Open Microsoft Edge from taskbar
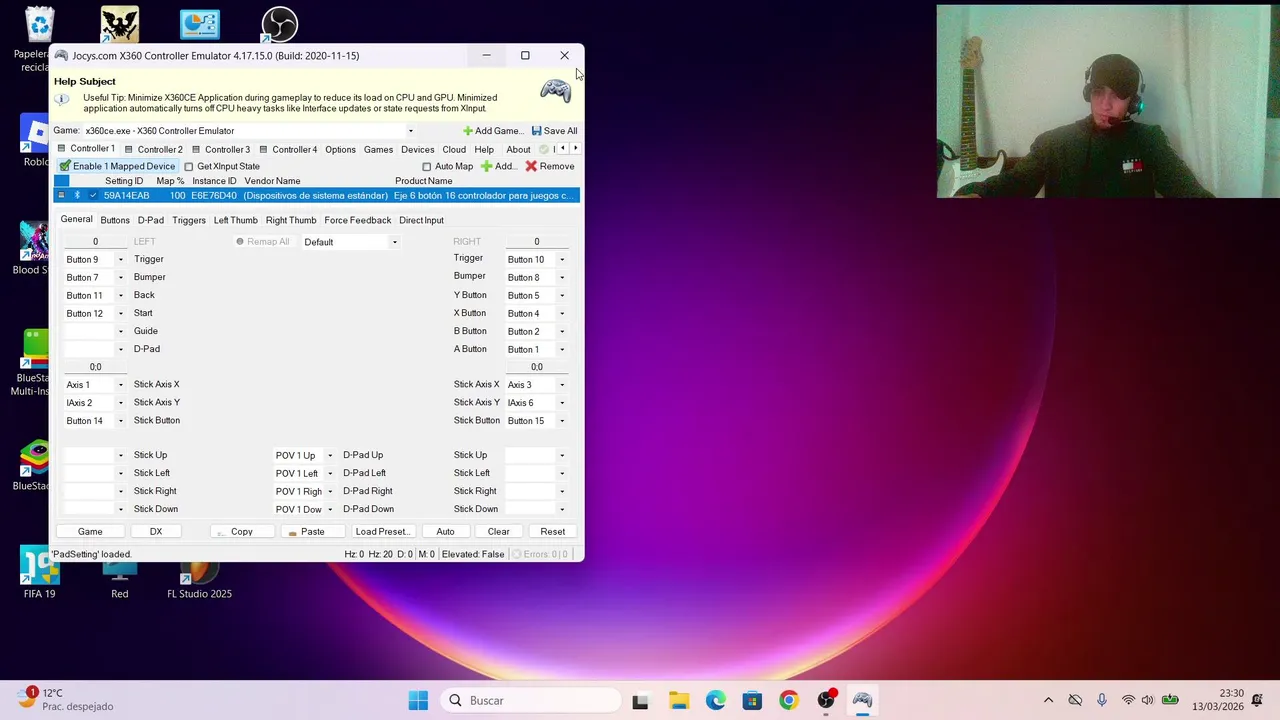Image resolution: width=1280 pixels, height=720 pixels. point(715,701)
